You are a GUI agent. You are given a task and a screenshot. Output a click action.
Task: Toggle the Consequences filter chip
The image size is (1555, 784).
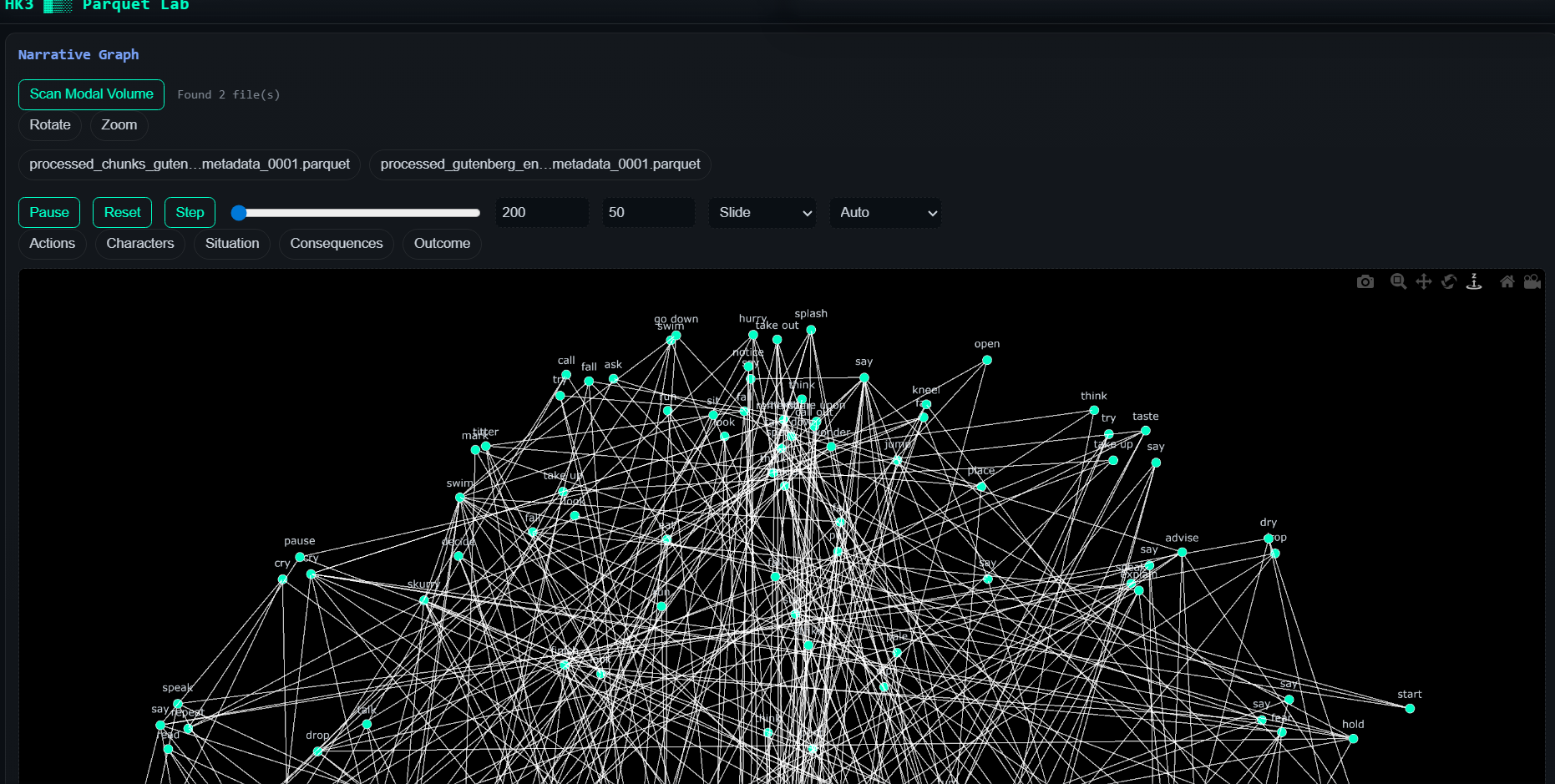coord(337,244)
